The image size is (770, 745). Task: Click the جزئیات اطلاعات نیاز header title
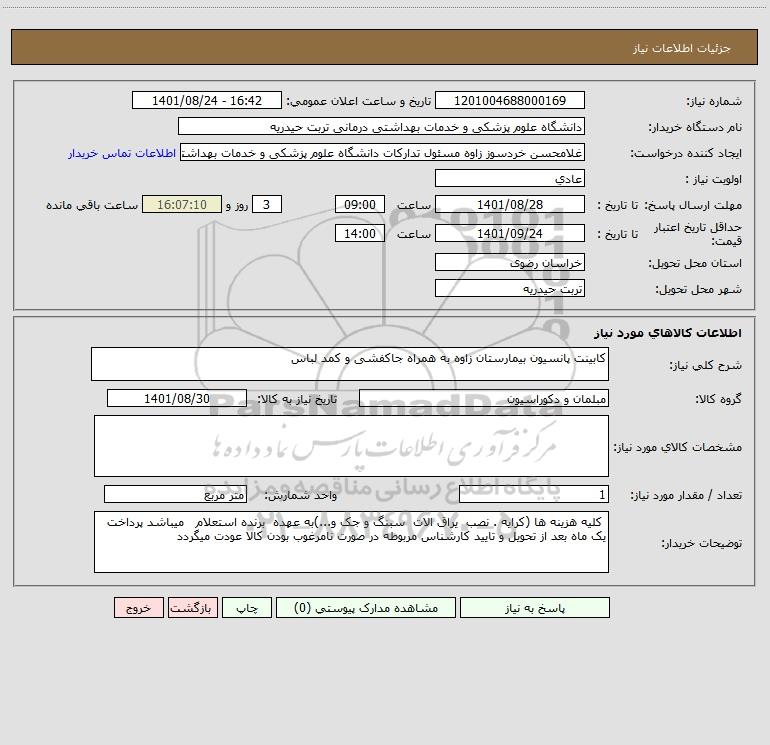(x=682, y=48)
